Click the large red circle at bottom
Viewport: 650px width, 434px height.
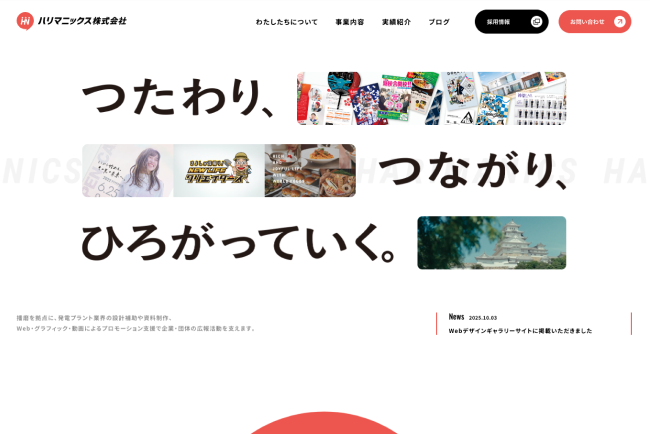point(324,424)
